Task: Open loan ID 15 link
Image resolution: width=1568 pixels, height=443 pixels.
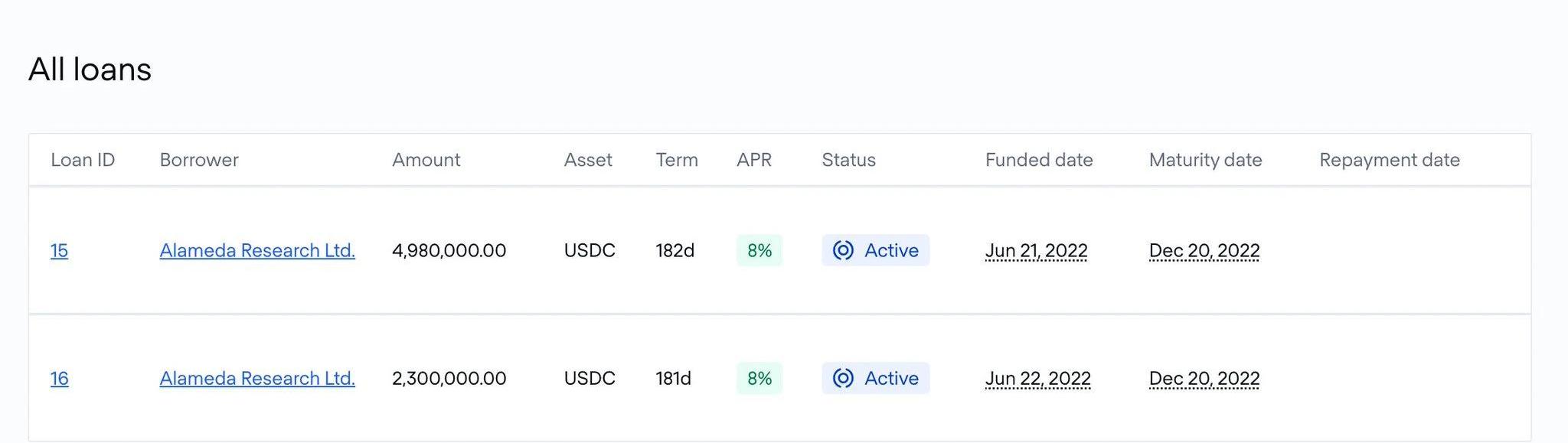Action: click(59, 251)
